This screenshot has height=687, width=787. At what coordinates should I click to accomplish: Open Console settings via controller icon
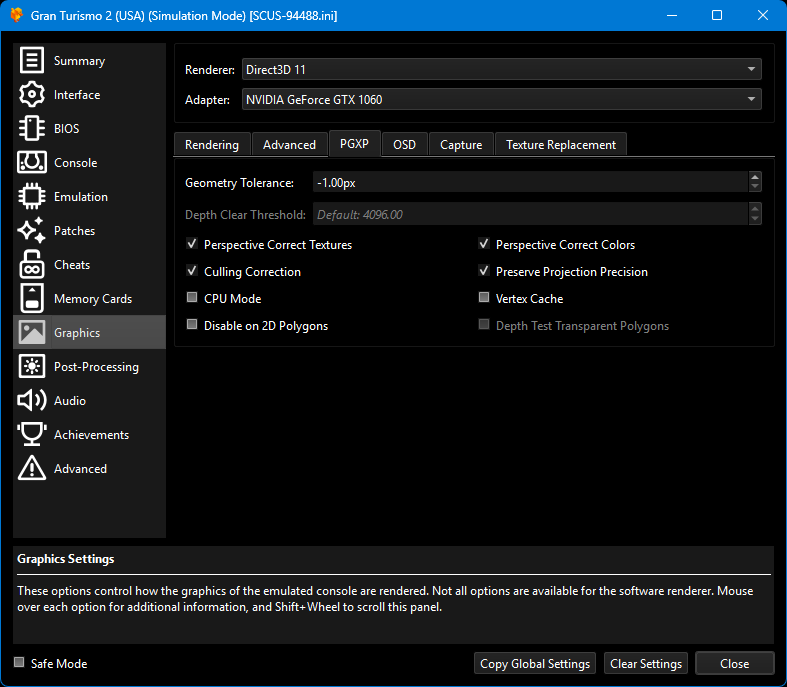pyautogui.click(x=32, y=163)
